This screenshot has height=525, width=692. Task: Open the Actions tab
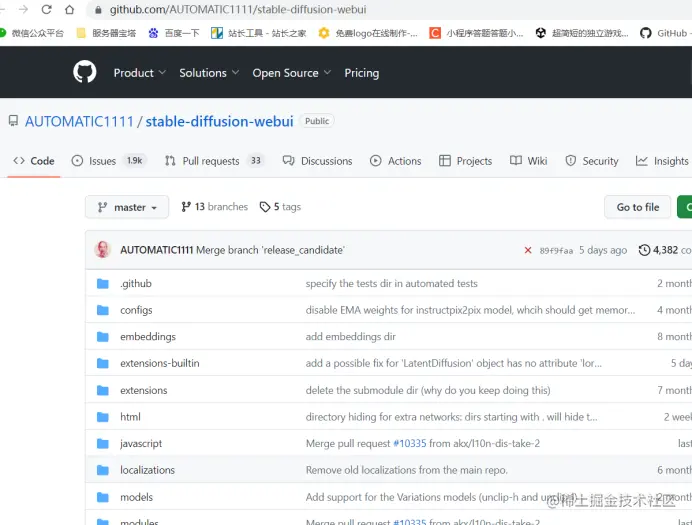(x=395, y=161)
